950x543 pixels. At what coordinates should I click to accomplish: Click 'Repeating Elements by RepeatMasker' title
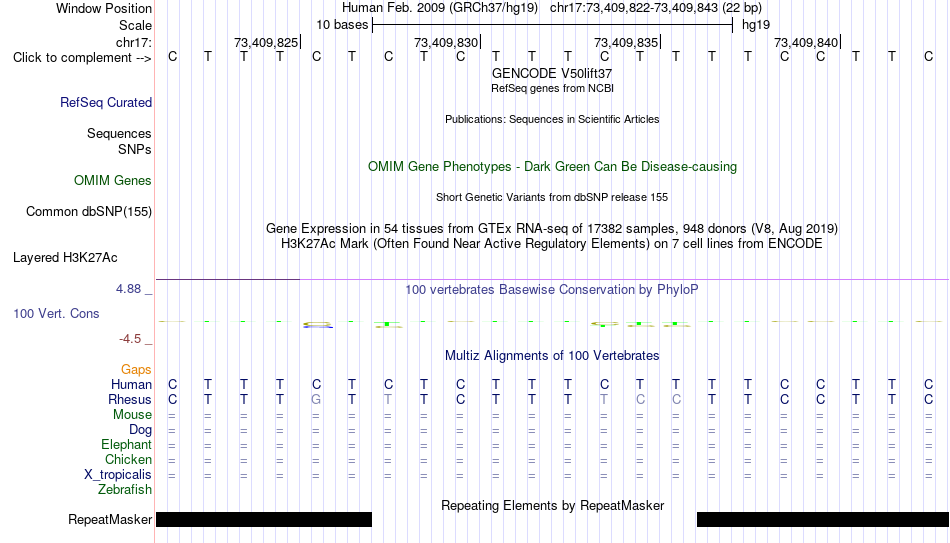[552, 505]
